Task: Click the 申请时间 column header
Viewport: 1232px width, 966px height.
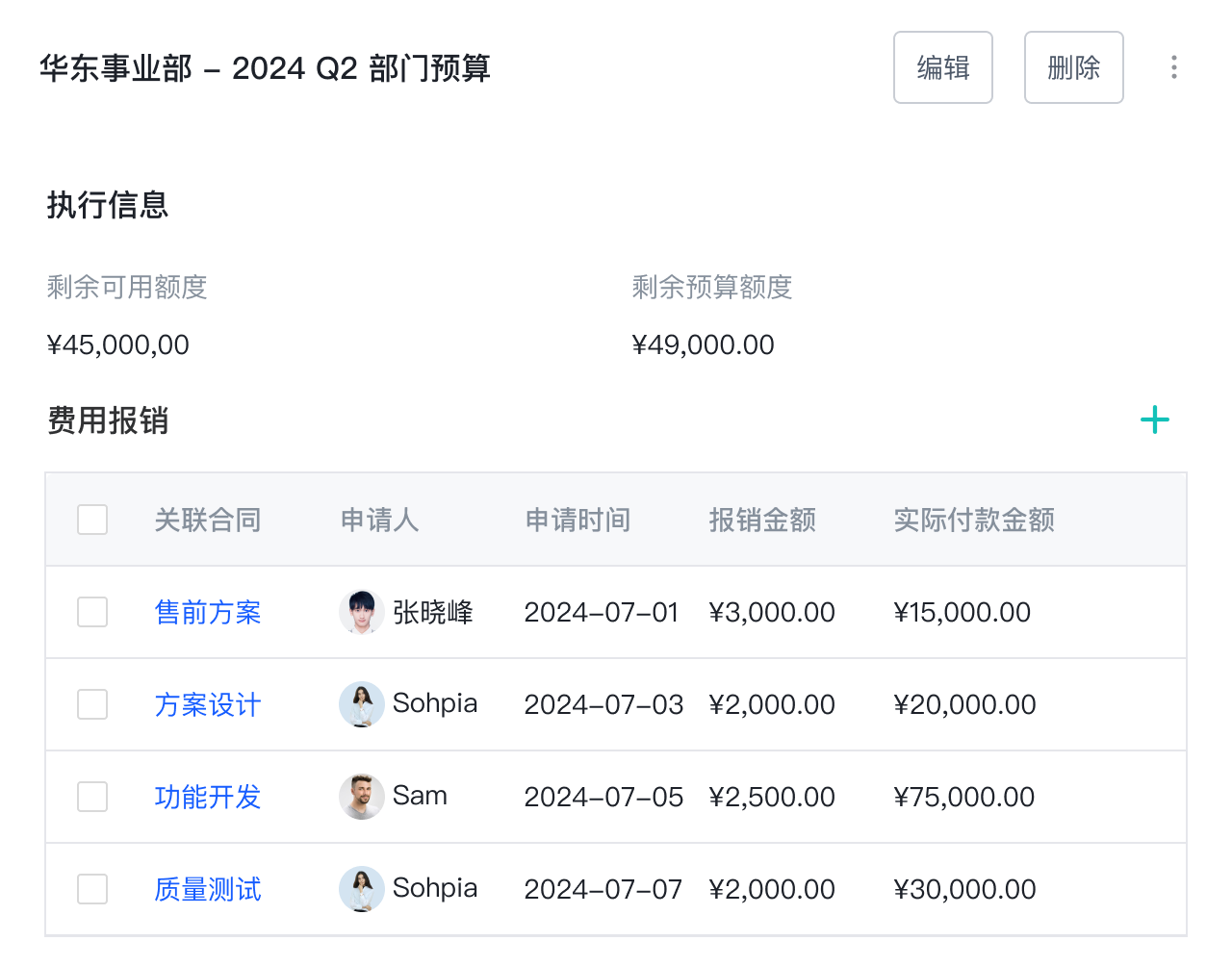Action: [x=577, y=520]
